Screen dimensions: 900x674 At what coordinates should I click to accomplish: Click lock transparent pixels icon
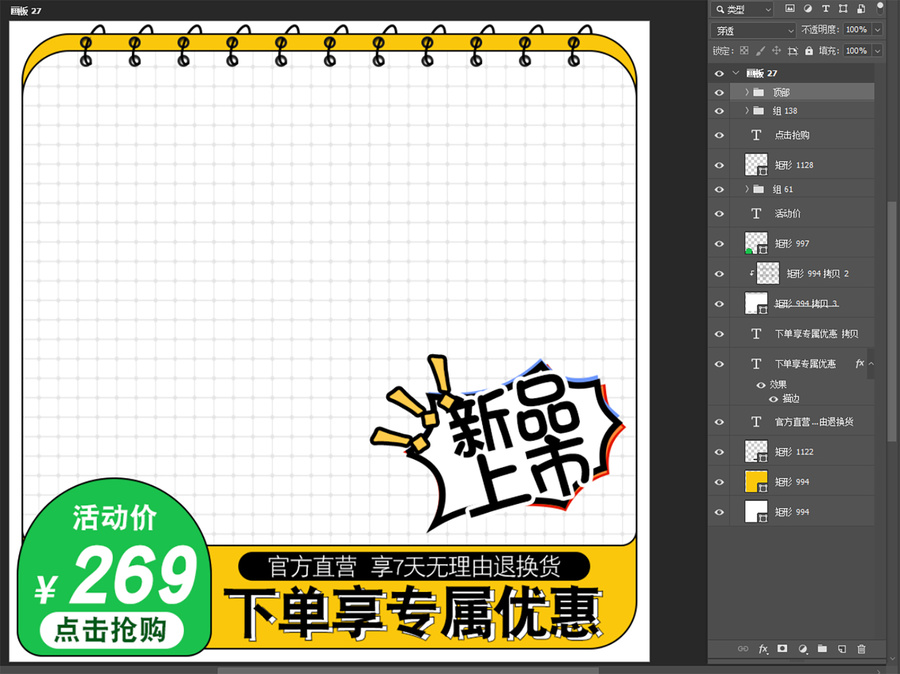tap(744, 51)
